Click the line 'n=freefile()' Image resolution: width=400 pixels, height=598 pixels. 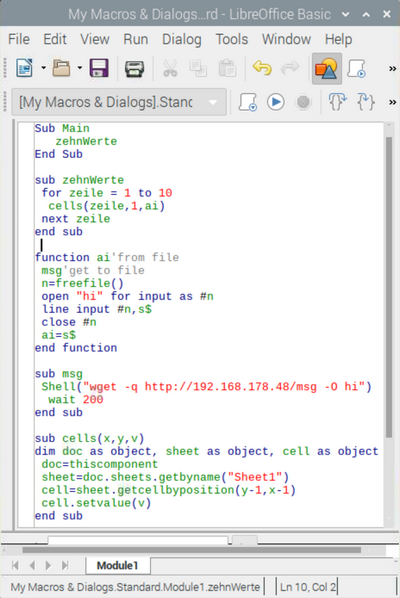pyautogui.click(x=82, y=283)
